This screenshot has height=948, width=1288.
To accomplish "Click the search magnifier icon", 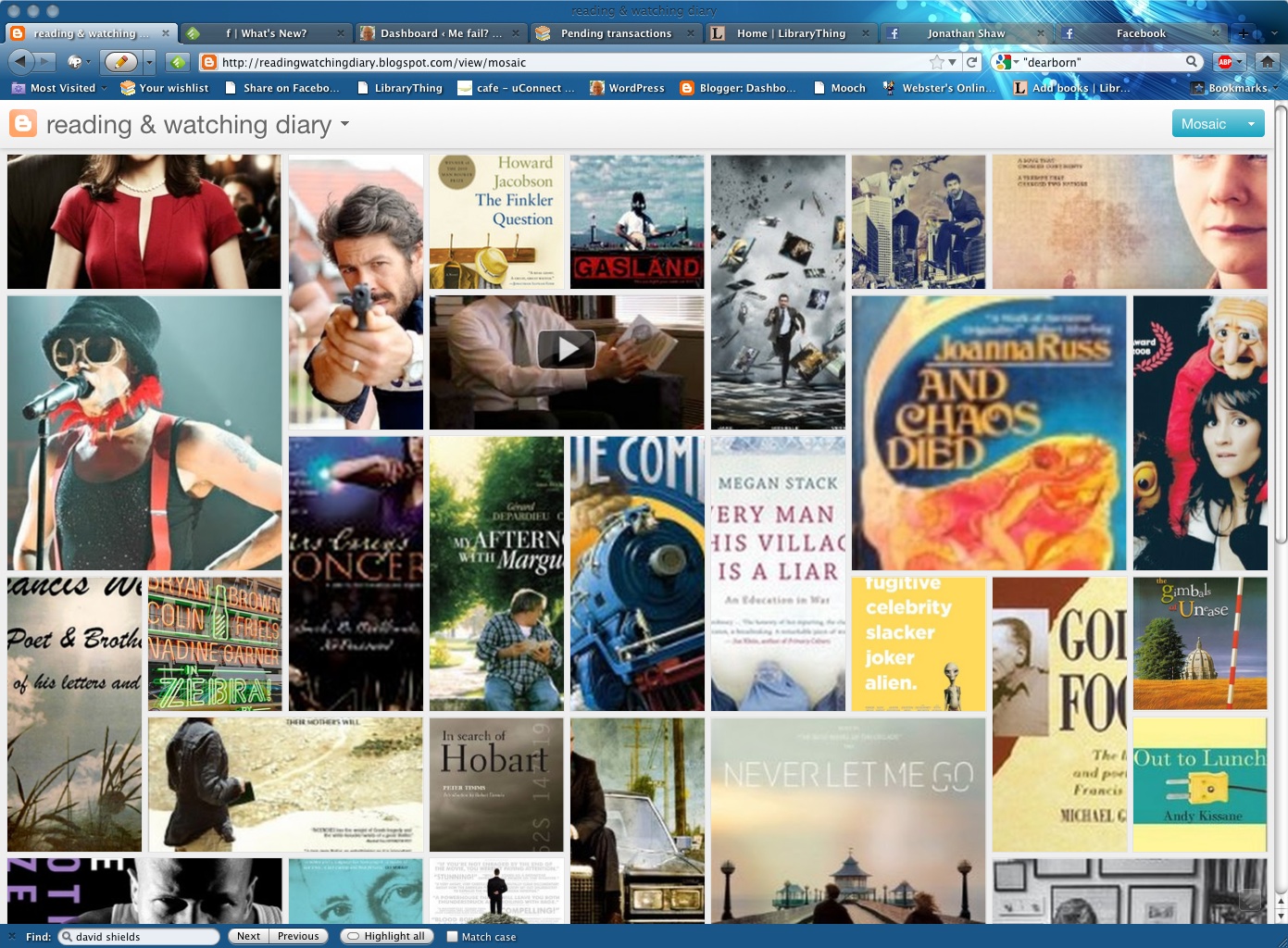I will click(1192, 62).
